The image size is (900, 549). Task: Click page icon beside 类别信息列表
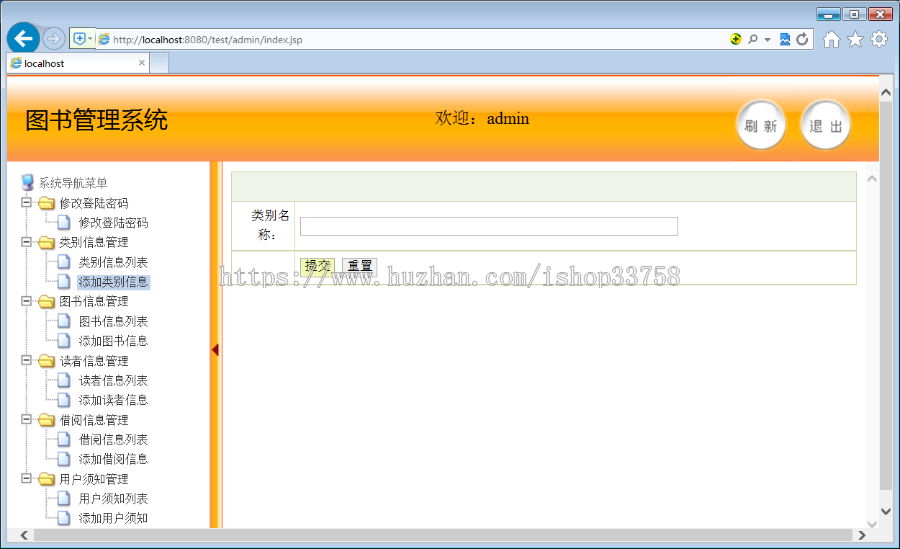[64, 262]
